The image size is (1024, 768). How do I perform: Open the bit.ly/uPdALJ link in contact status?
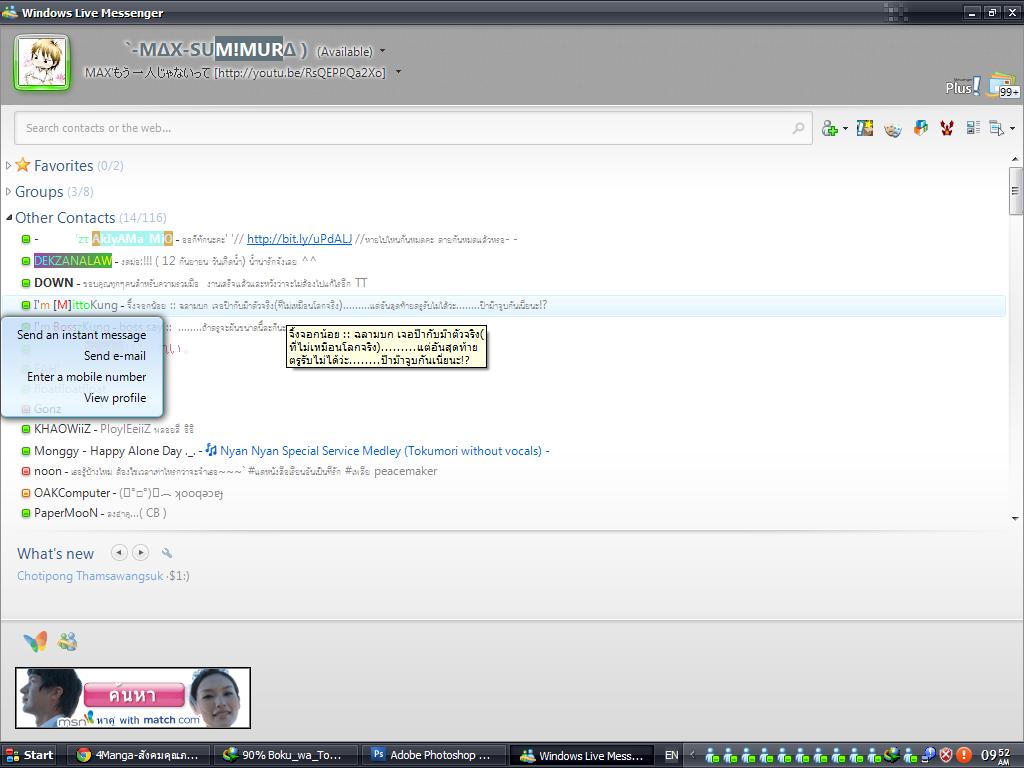point(299,239)
